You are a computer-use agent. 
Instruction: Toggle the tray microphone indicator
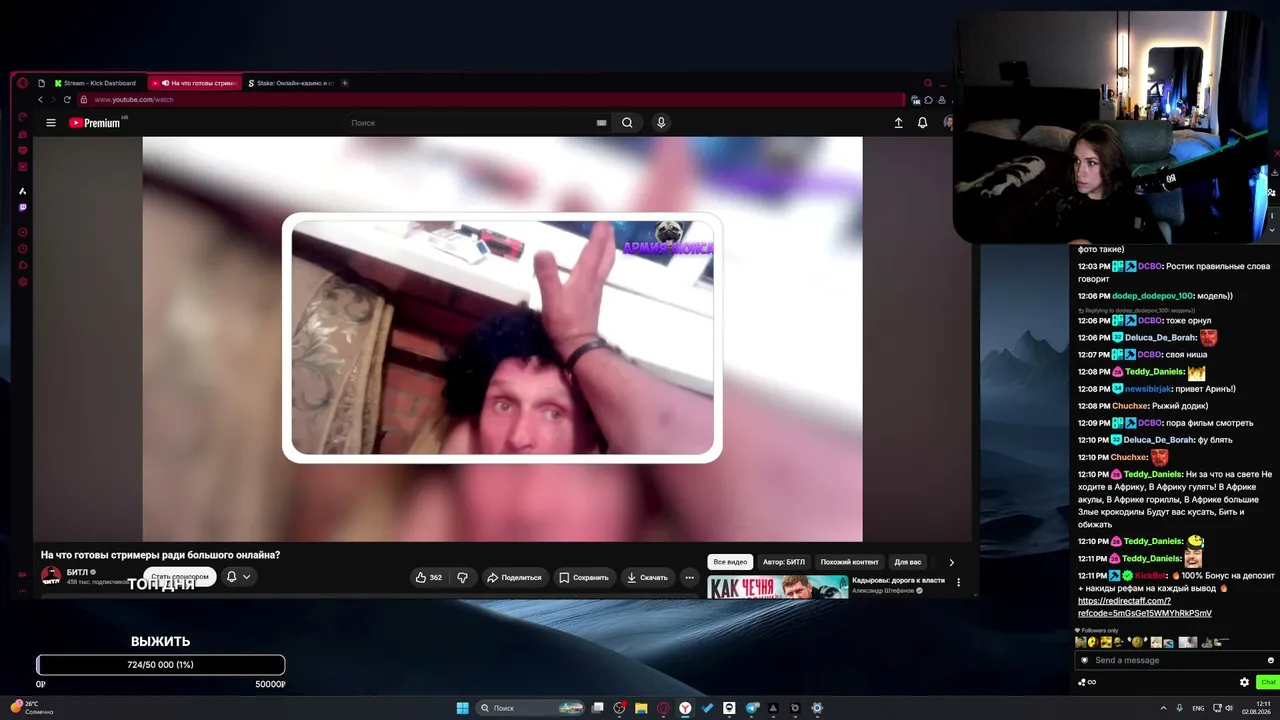[x=1179, y=708]
